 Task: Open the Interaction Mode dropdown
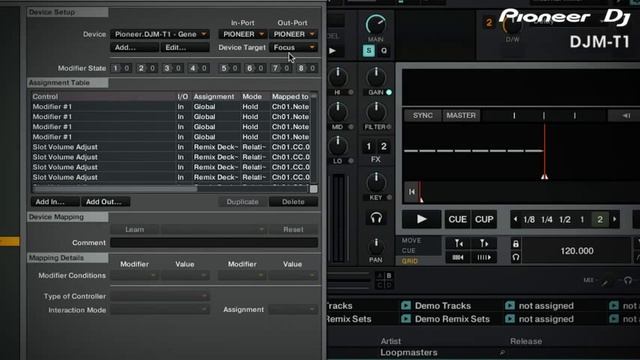pos(160,310)
